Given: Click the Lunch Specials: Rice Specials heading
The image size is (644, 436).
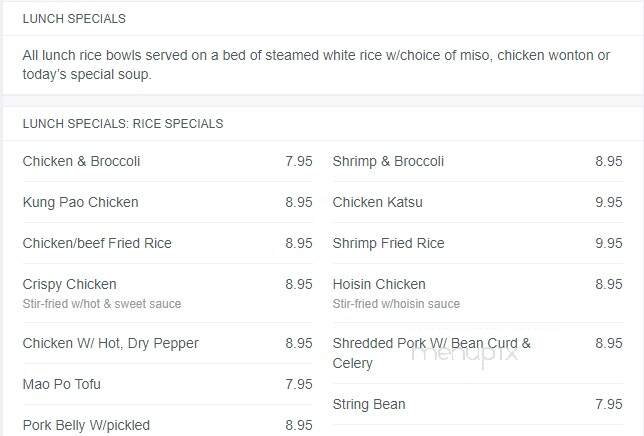Looking at the screenshot, I should click(122, 124).
